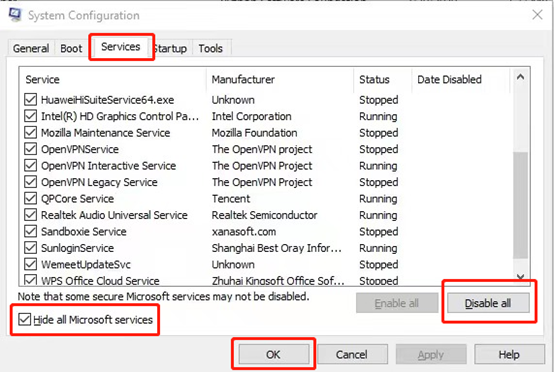
Task: Click the scroll down arrow of services list
Action: (520, 276)
